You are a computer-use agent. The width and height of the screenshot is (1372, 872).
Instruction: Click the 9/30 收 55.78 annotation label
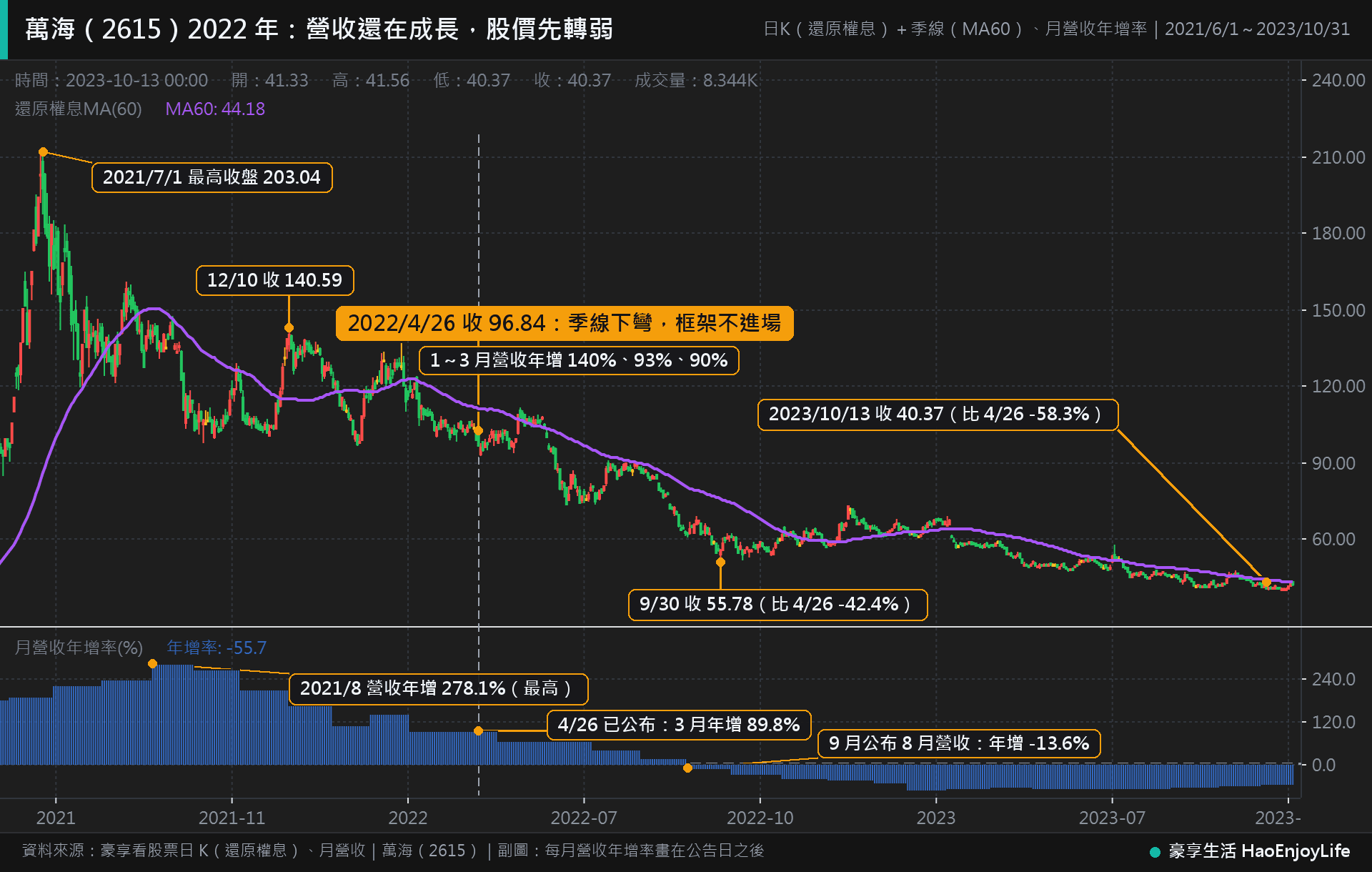(x=777, y=605)
